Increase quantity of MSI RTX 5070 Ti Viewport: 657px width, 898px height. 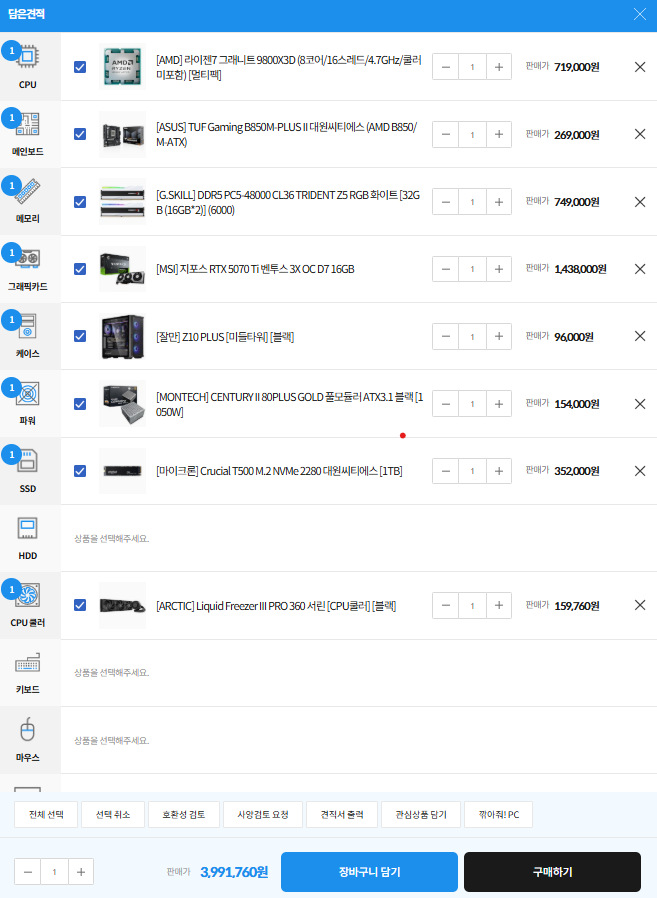499,269
